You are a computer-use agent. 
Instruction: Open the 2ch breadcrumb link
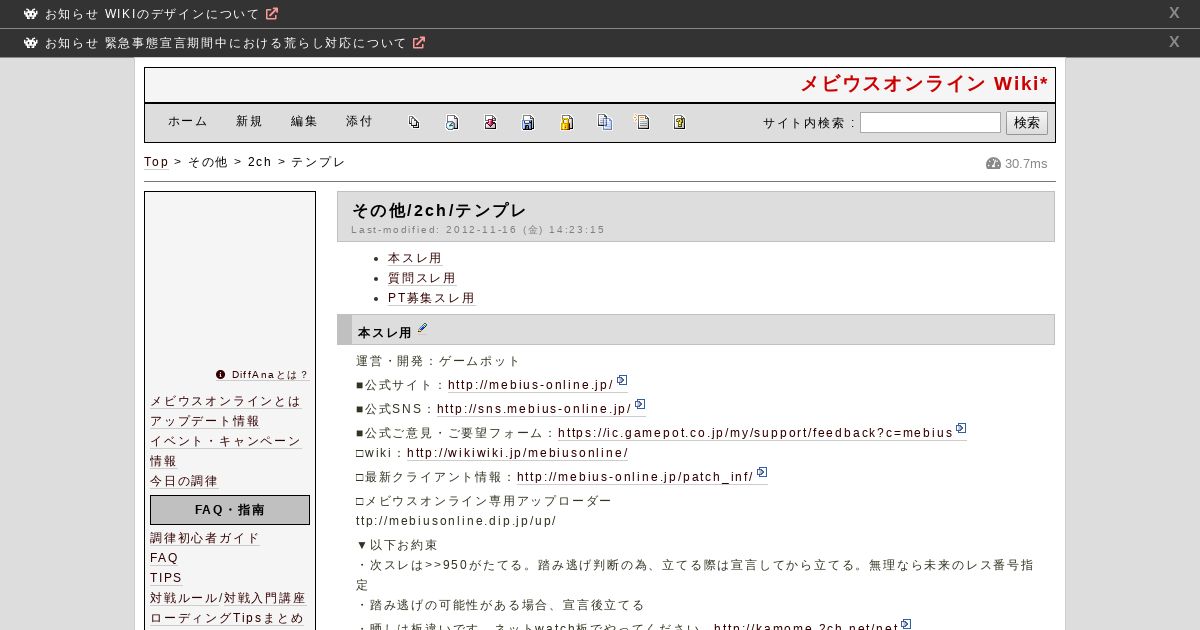point(260,162)
